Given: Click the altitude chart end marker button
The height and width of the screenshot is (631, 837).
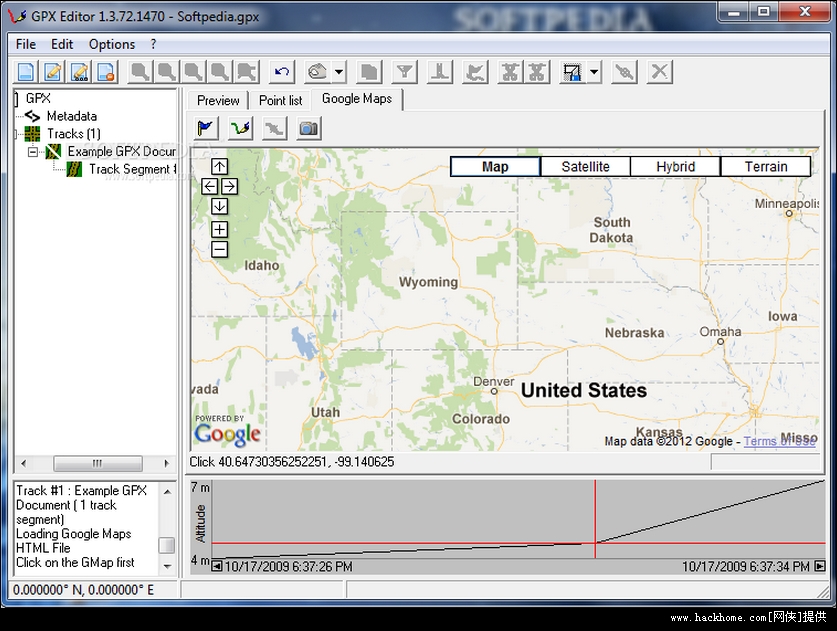Looking at the screenshot, I should (x=820, y=566).
